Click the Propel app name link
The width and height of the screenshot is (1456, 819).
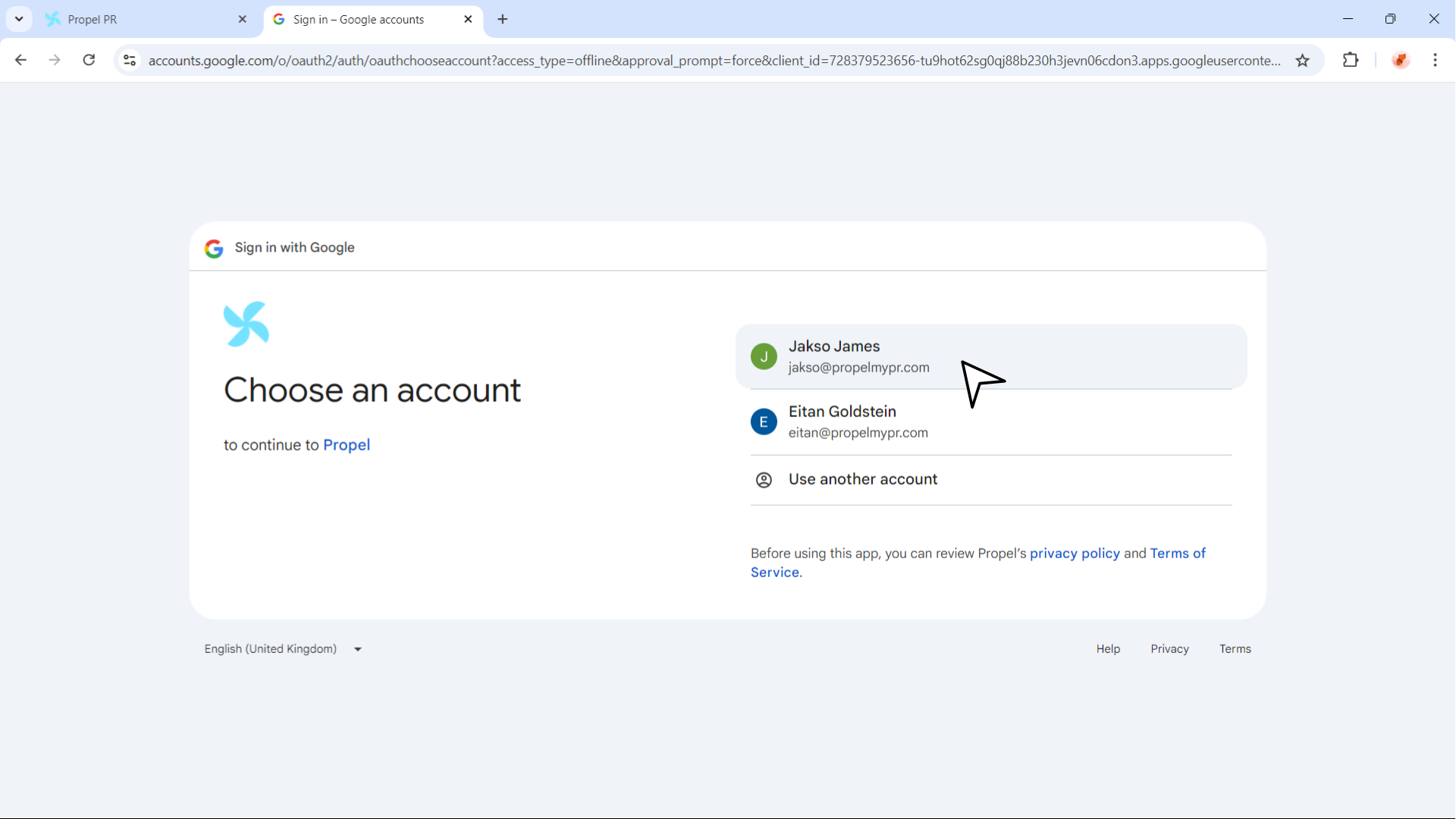pyautogui.click(x=347, y=445)
